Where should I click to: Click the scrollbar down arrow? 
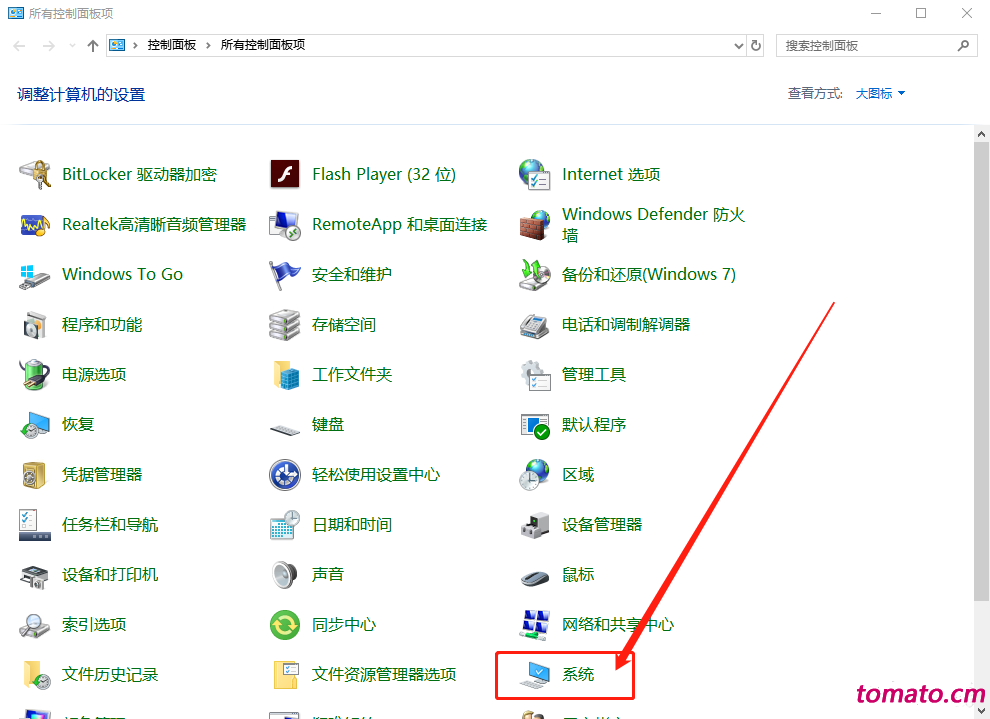pyautogui.click(x=981, y=711)
